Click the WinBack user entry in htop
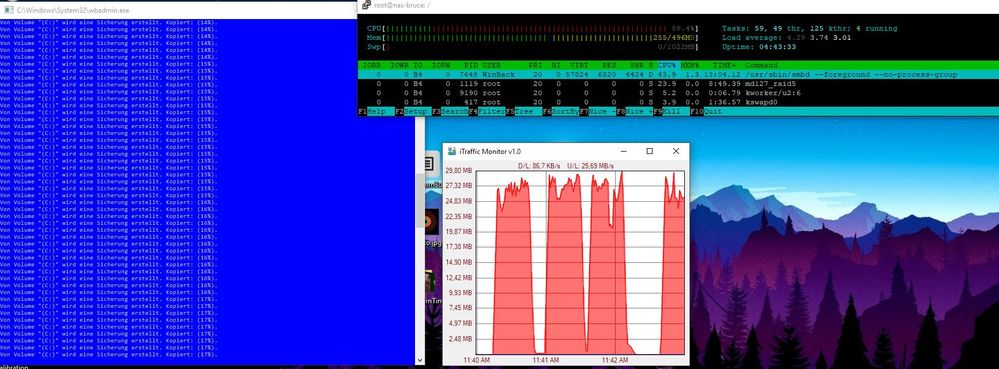Viewport: 999px width, 369px height. click(x=498, y=75)
